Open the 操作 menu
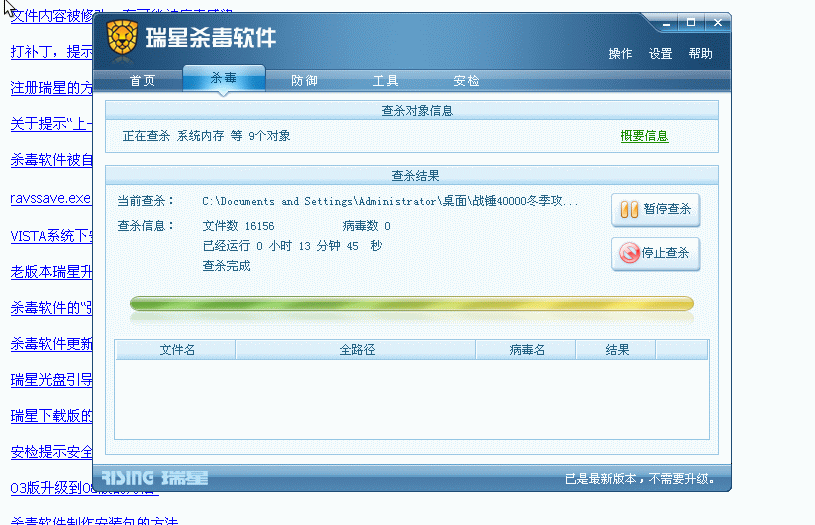 (x=620, y=54)
